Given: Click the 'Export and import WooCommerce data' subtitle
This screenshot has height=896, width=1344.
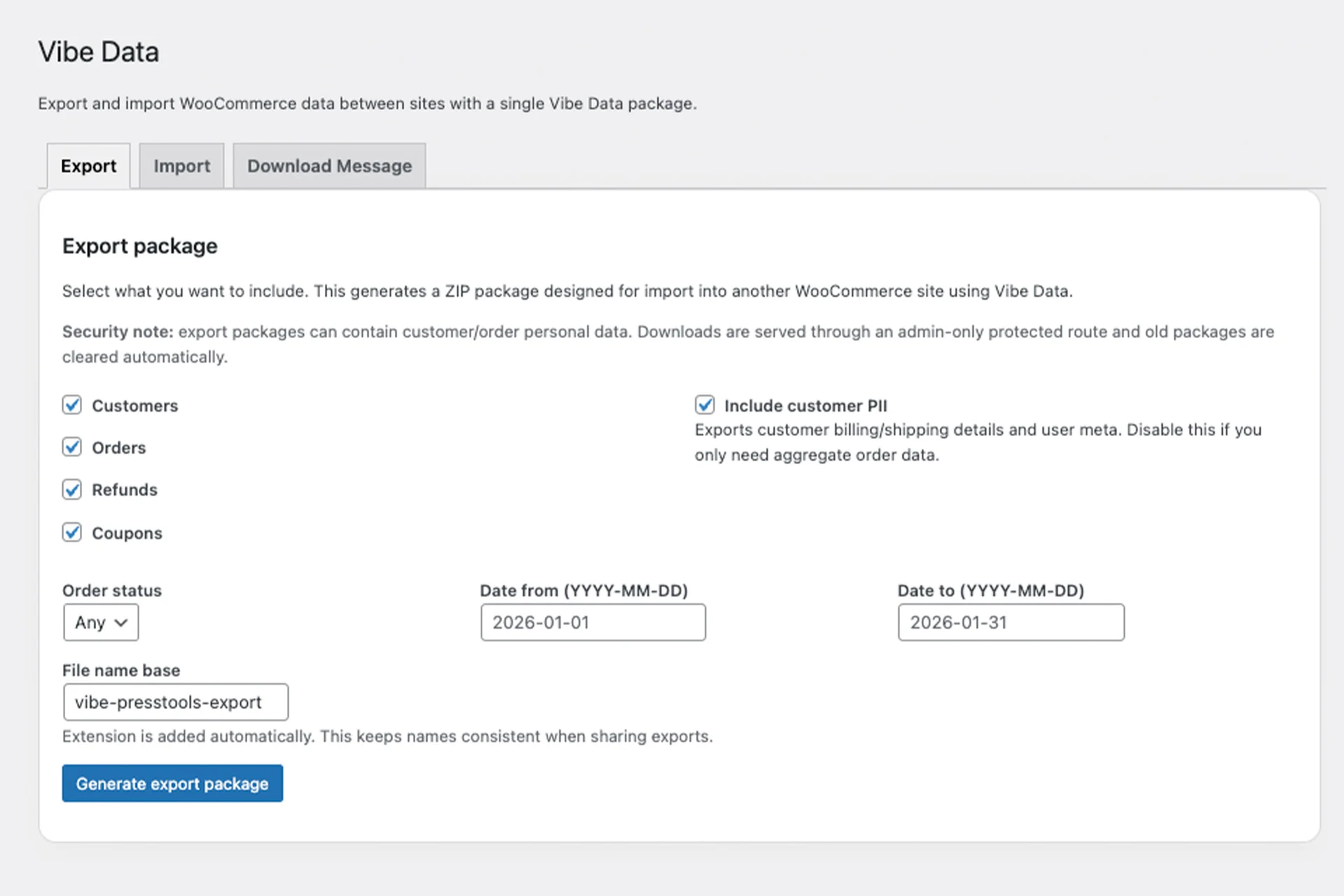Looking at the screenshot, I should (x=367, y=104).
